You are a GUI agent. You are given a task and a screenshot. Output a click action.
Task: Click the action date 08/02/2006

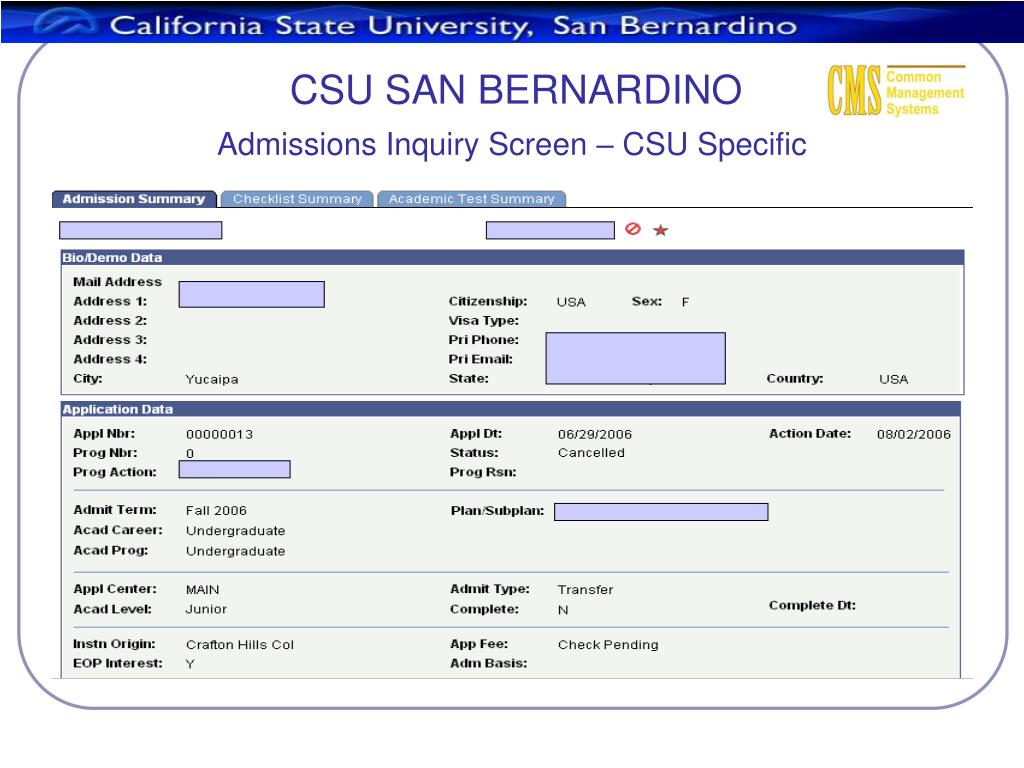(x=914, y=434)
